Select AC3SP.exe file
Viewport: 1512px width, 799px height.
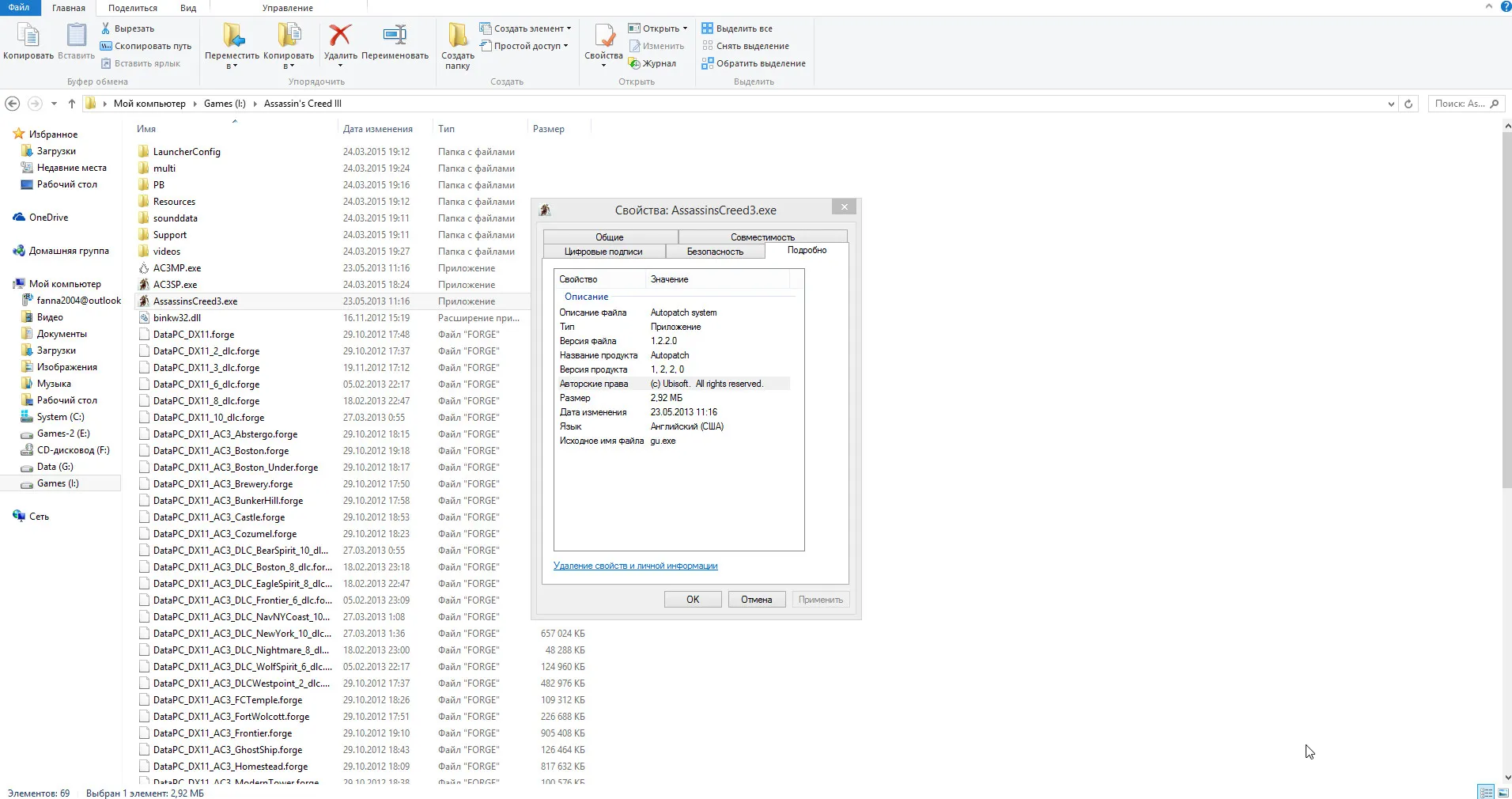point(175,285)
